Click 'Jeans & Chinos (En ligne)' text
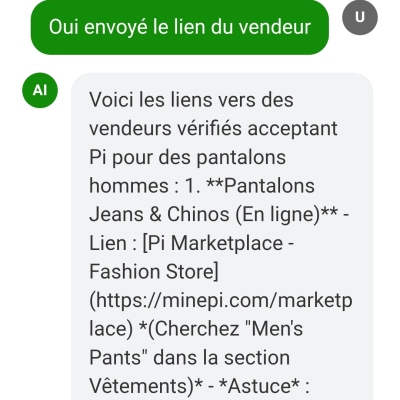The width and height of the screenshot is (400, 400). pos(205,214)
